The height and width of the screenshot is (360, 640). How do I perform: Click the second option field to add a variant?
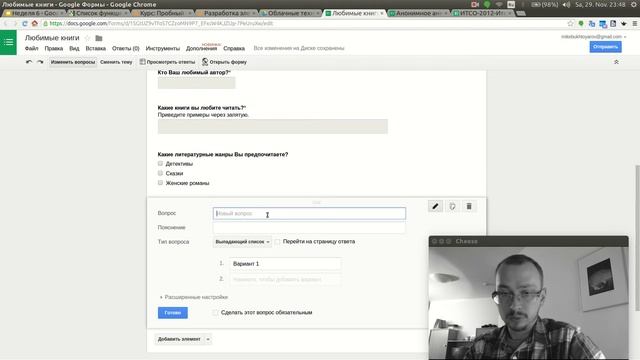point(285,279)
